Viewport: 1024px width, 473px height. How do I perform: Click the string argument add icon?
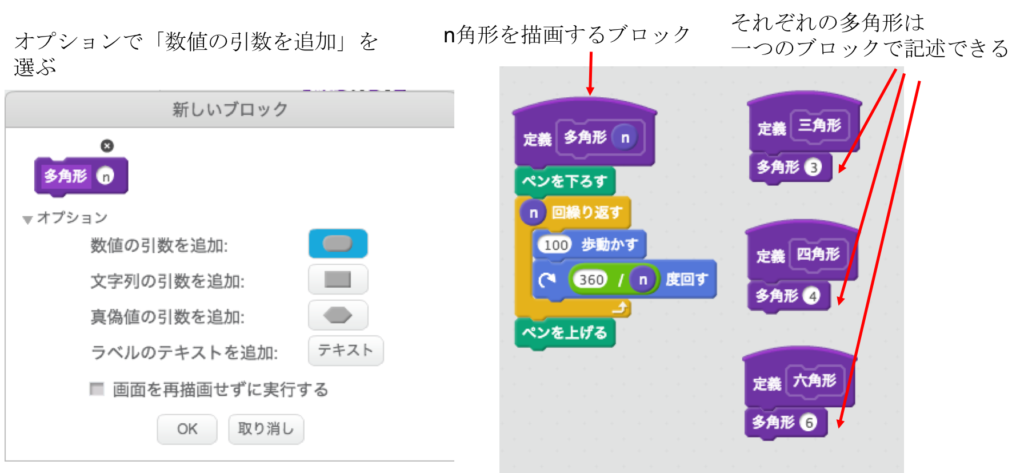[x=338, y=280]
